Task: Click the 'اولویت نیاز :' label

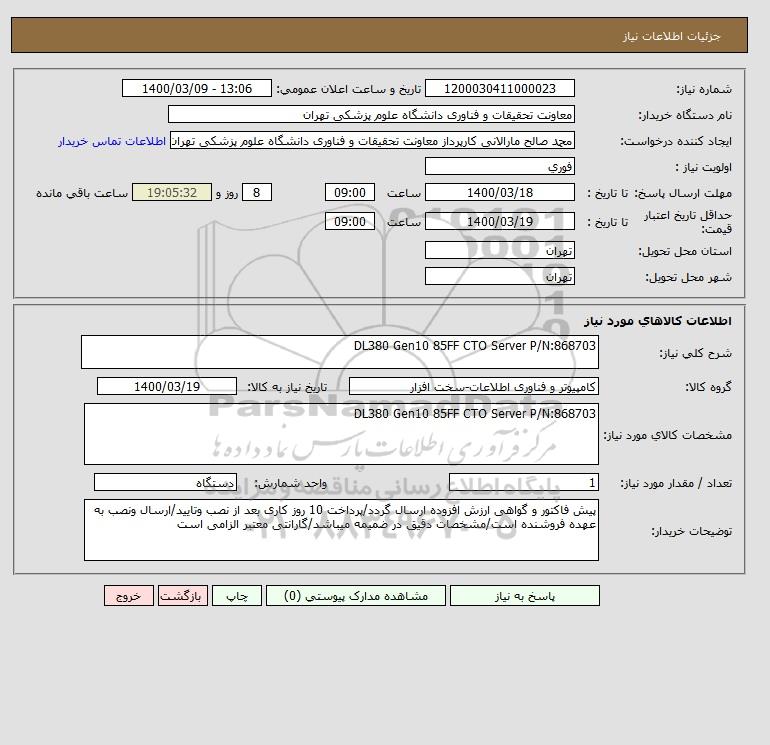Action: click(703, 167)
